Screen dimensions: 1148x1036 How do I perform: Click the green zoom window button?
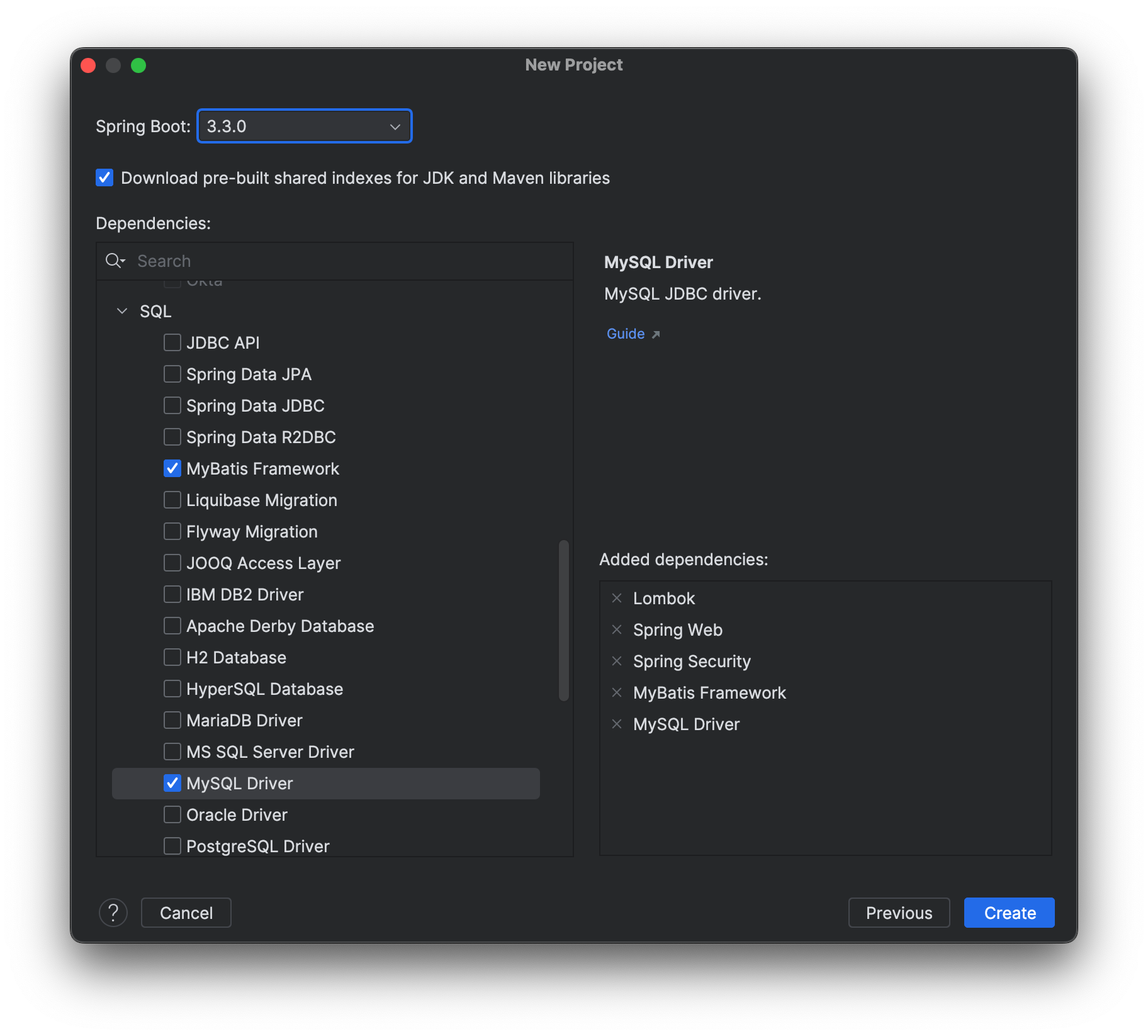pyautogui.click(x=138, y=65)
